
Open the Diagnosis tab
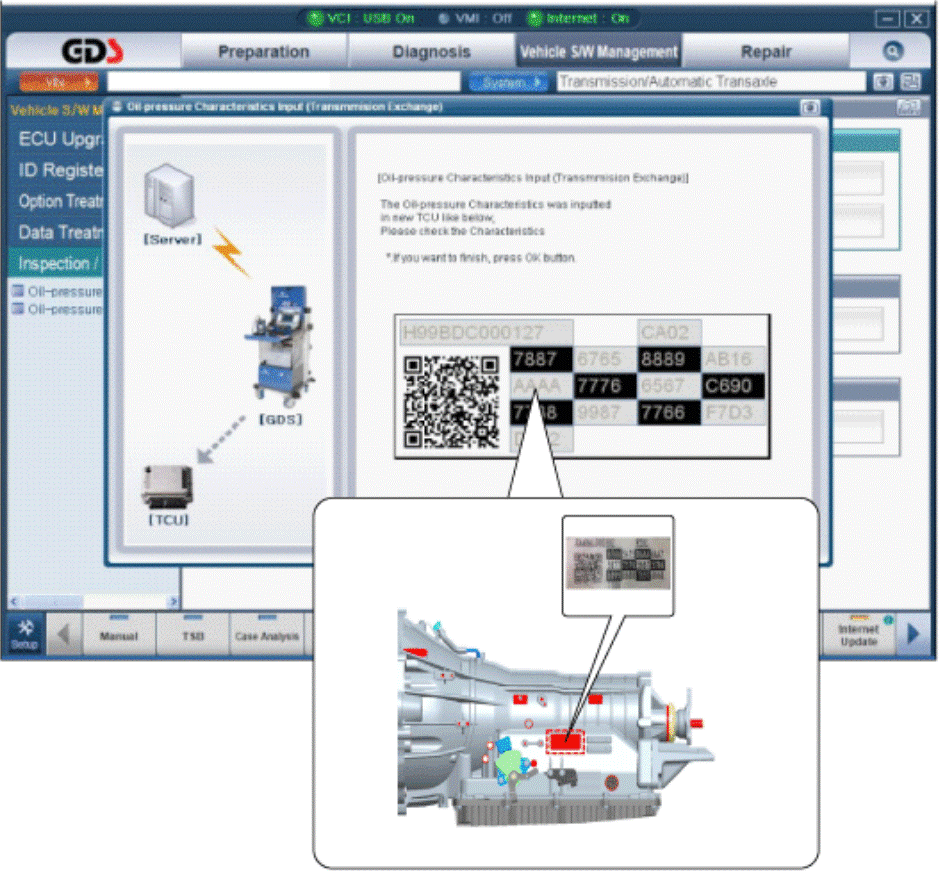[431, 51]
